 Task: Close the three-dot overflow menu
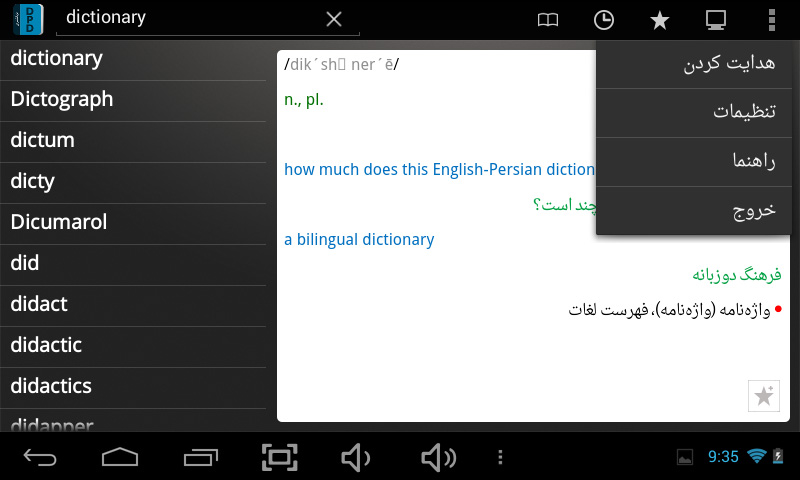point(771,19)
